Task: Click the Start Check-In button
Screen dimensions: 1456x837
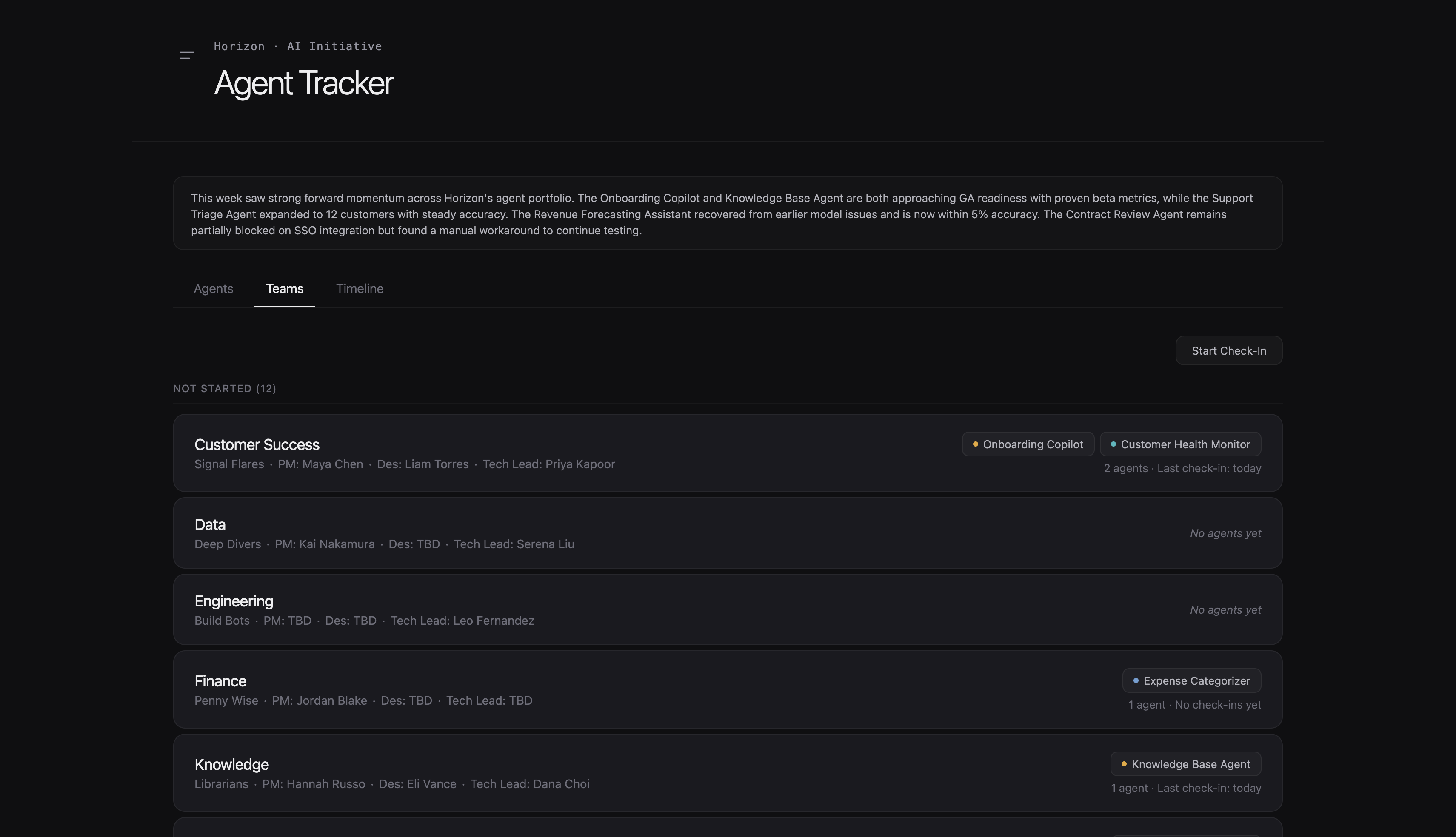Action: 1228,351
